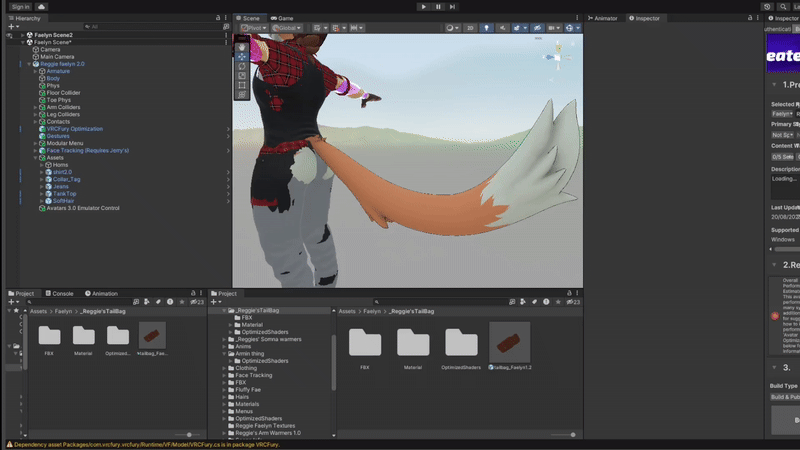The width and height of the screenshot is (800, 450).
Task: Select the Move tool in scene toolbar
Action: 242,57
